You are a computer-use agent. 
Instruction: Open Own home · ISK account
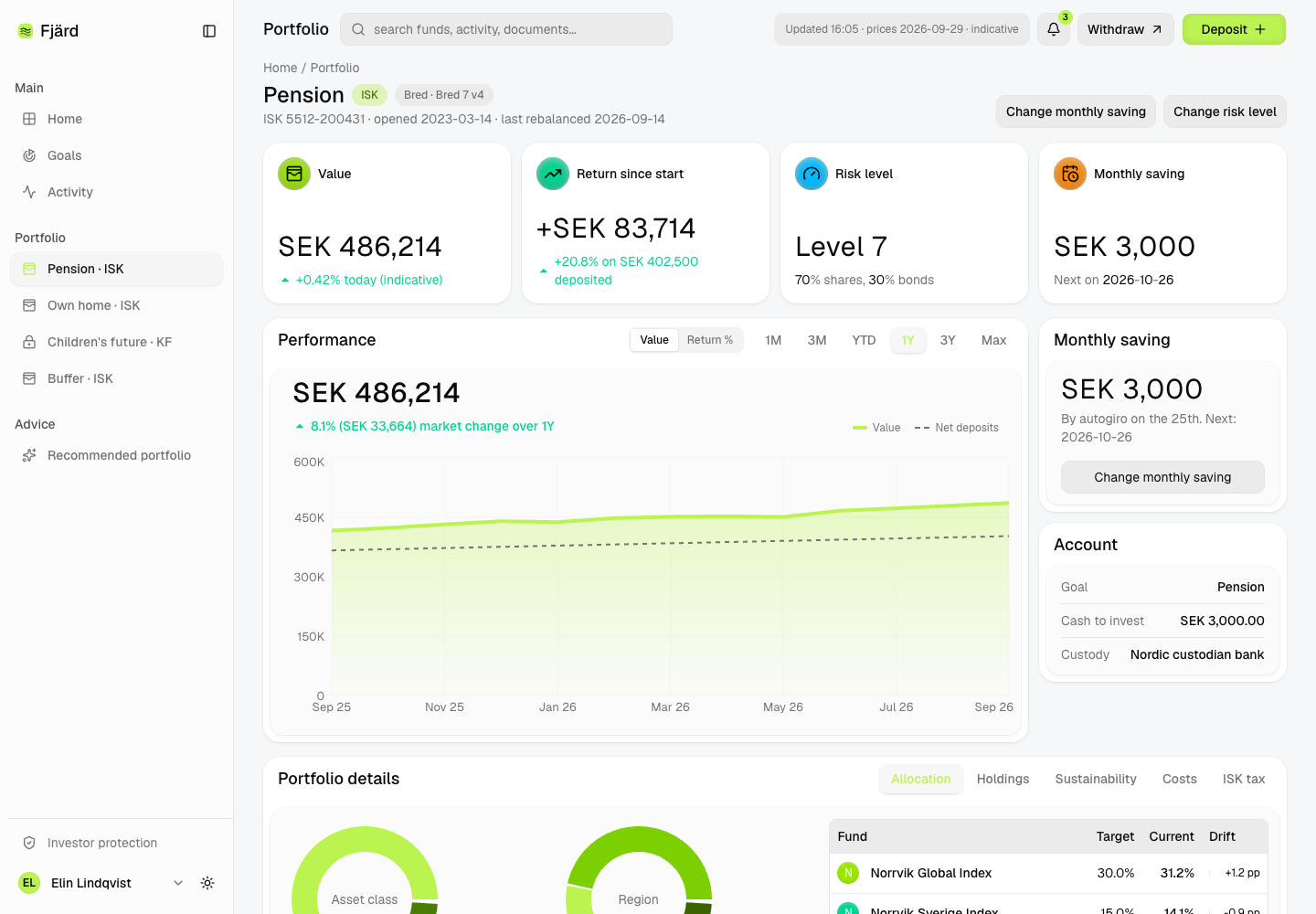[116, 305]
